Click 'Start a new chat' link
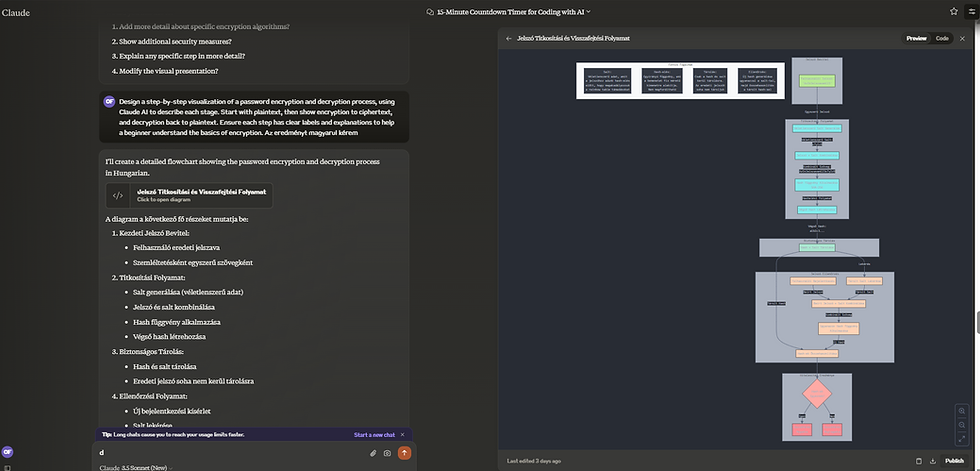Image resolution: width=980 pixels, height=471 pixels. (374, 434)
